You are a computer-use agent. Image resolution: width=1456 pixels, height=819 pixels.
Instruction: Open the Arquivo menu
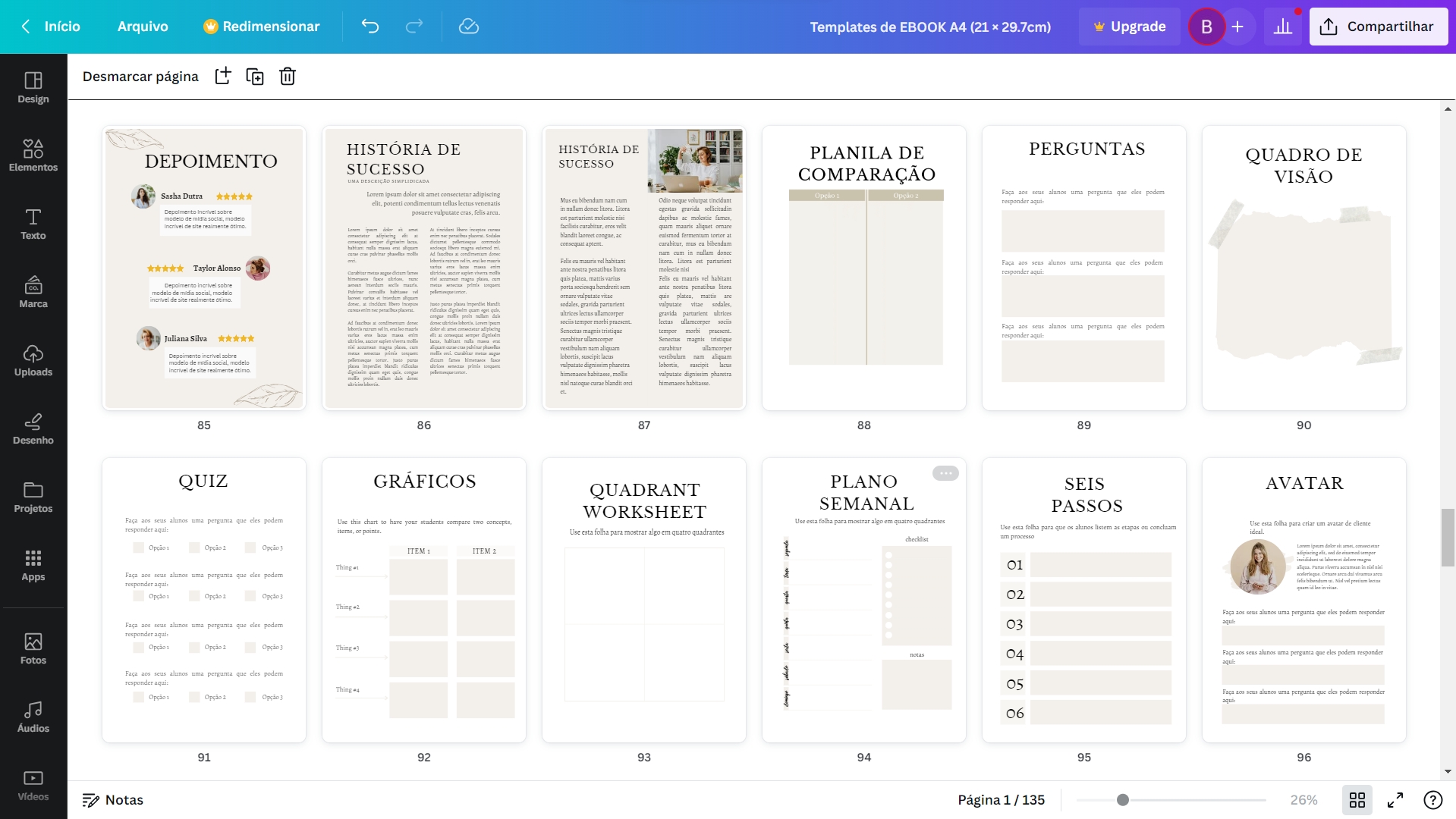click(143, 27)
